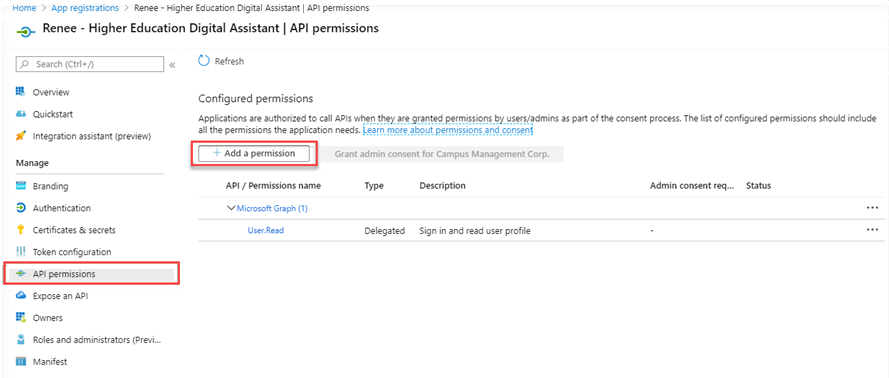Click the Refresh circular arrow icon
Image resolution: width=889 pixels, height=378 pixels.
tap(204, 61)
